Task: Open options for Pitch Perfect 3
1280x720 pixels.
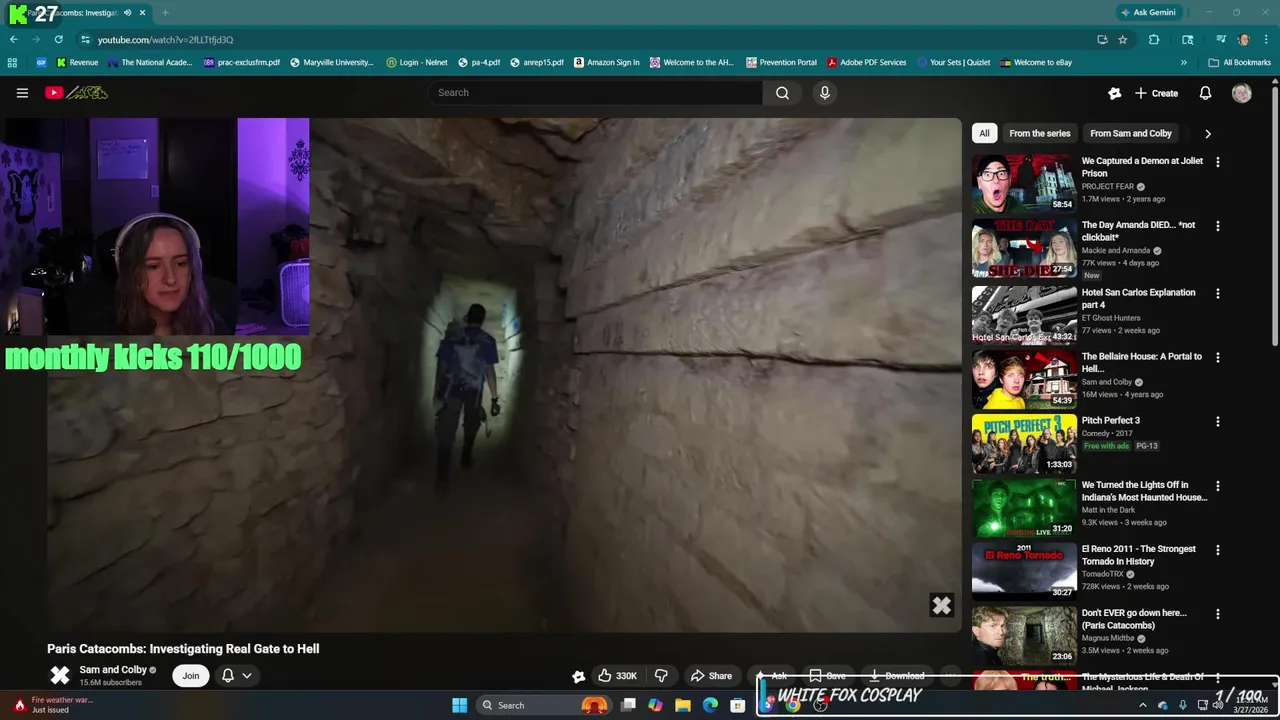Action: [1217, 422]
